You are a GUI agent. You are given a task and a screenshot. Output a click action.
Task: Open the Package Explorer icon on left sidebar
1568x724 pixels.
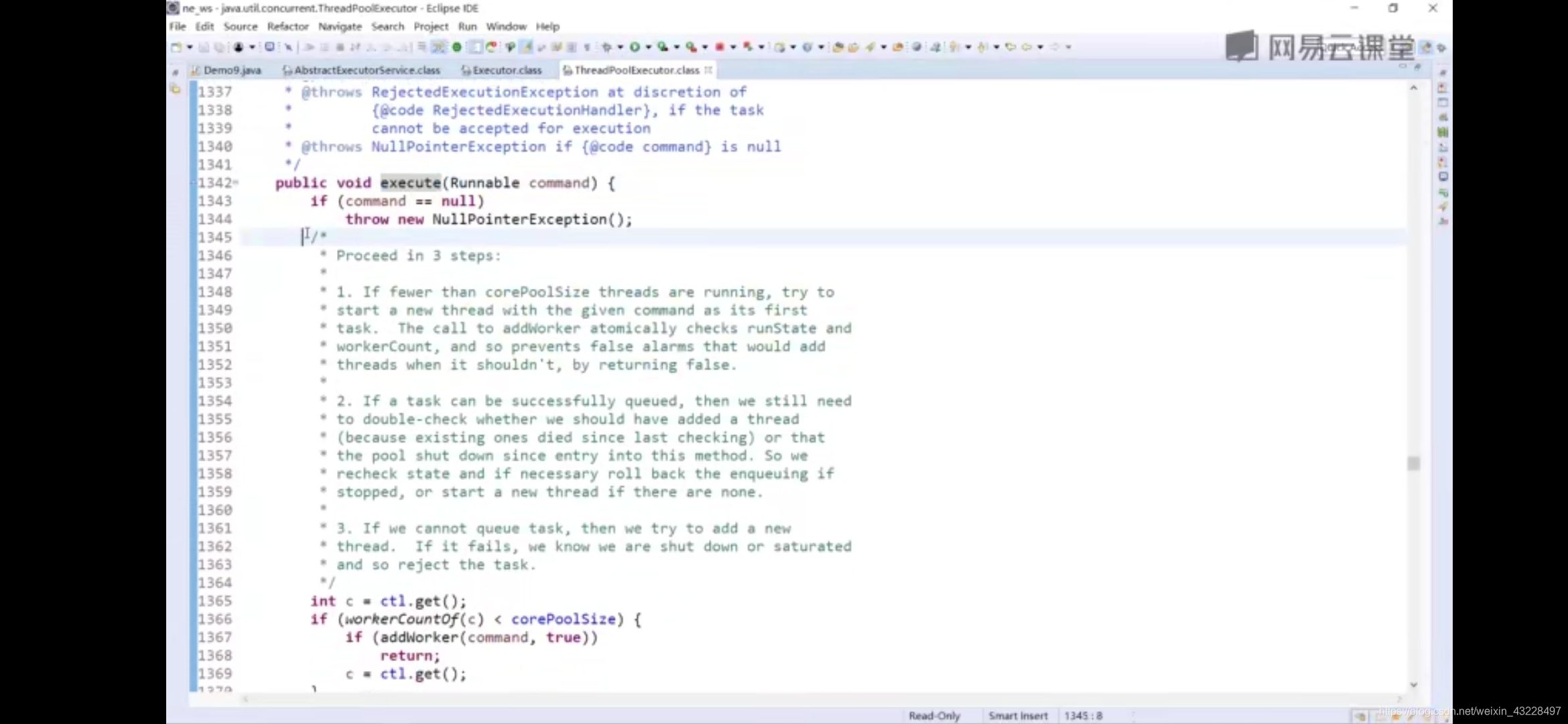(176, 88)
